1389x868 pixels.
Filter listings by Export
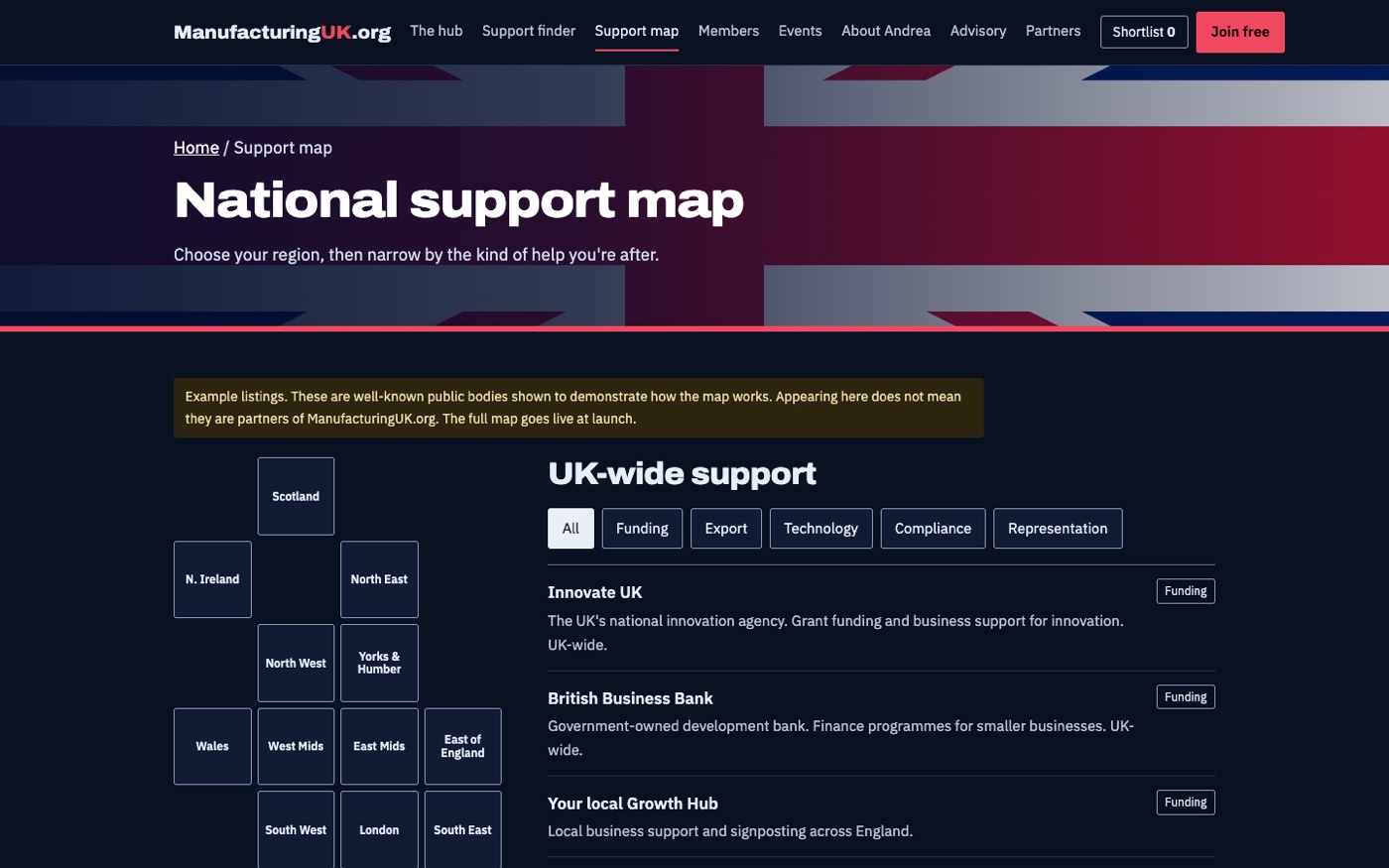tap(726, 529)
